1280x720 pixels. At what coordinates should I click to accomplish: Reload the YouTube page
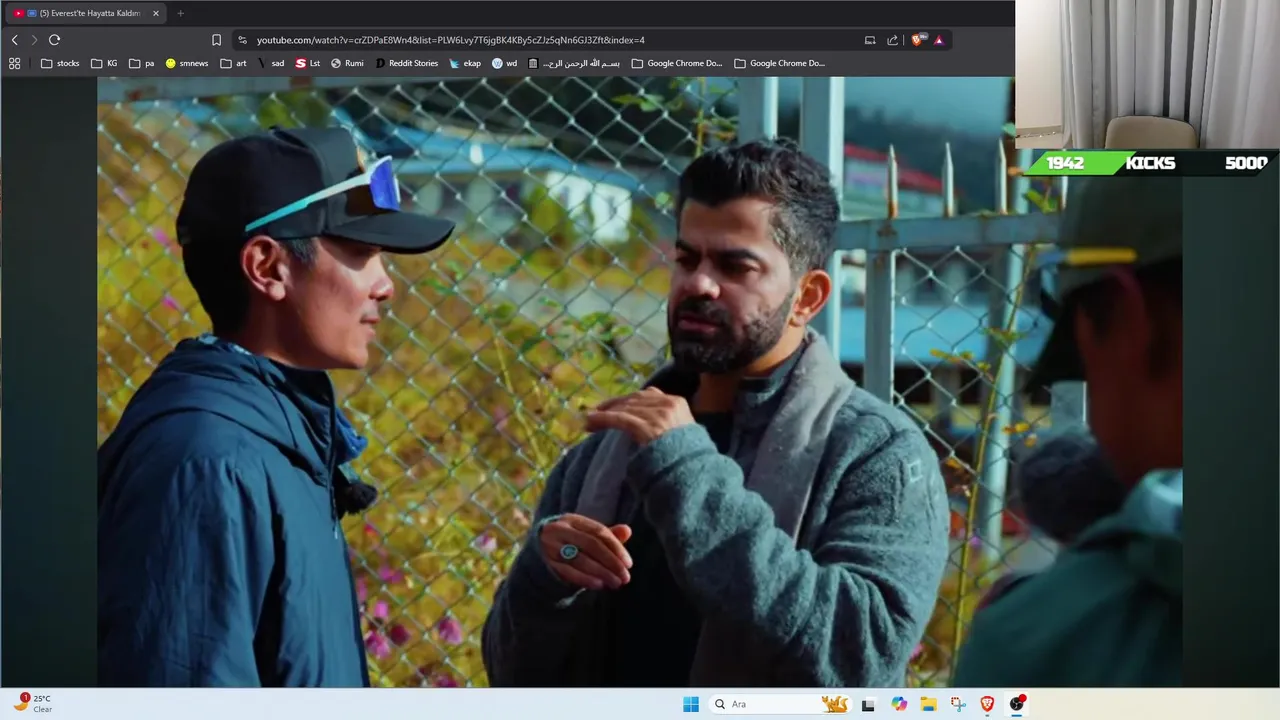coord(54,40)
